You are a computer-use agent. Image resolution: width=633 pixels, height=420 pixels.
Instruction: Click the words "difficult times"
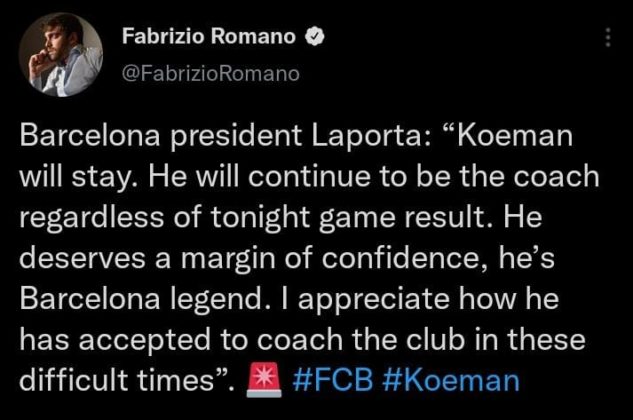pyautogui.click(x=117, y=380)
